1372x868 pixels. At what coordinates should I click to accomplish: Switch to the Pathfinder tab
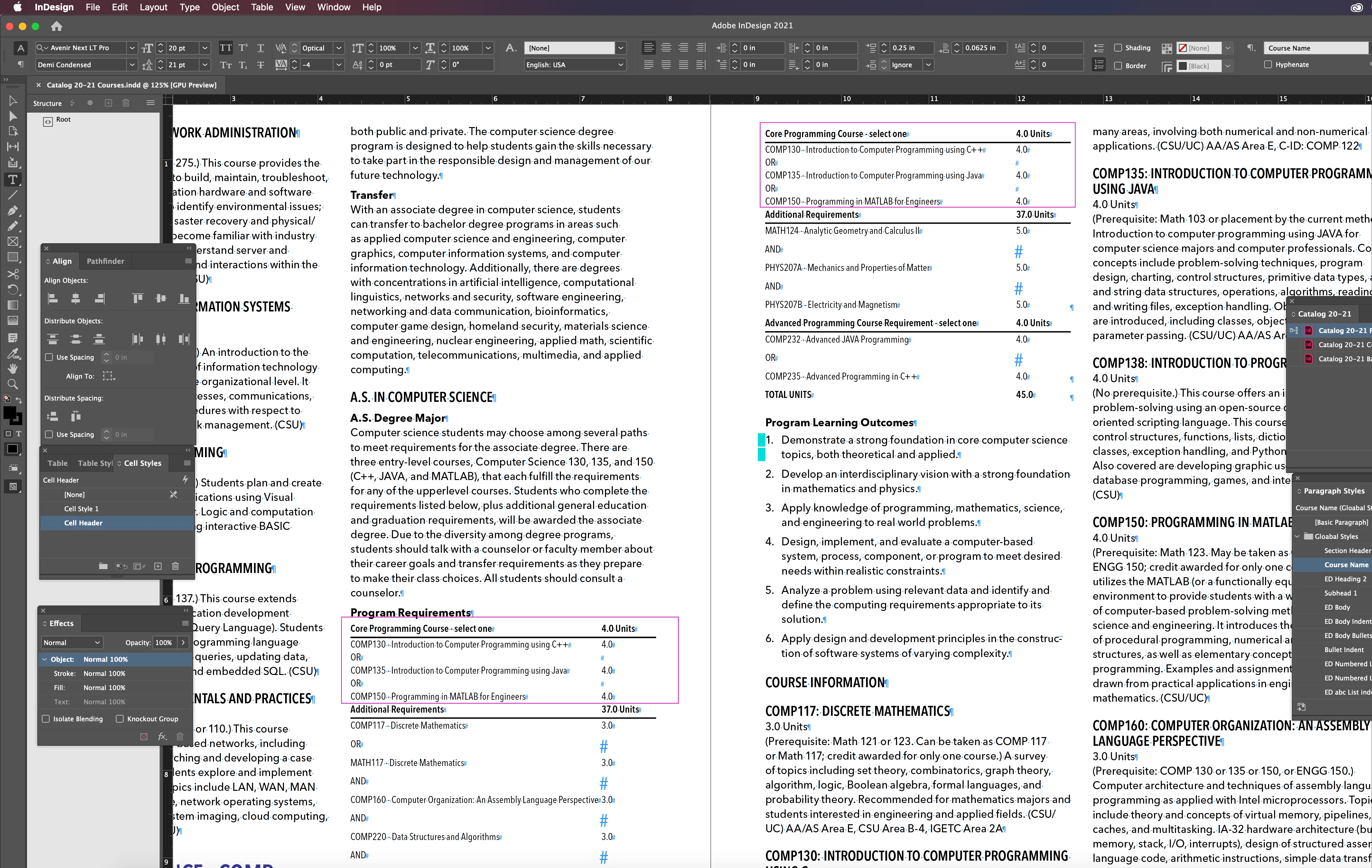105,262
